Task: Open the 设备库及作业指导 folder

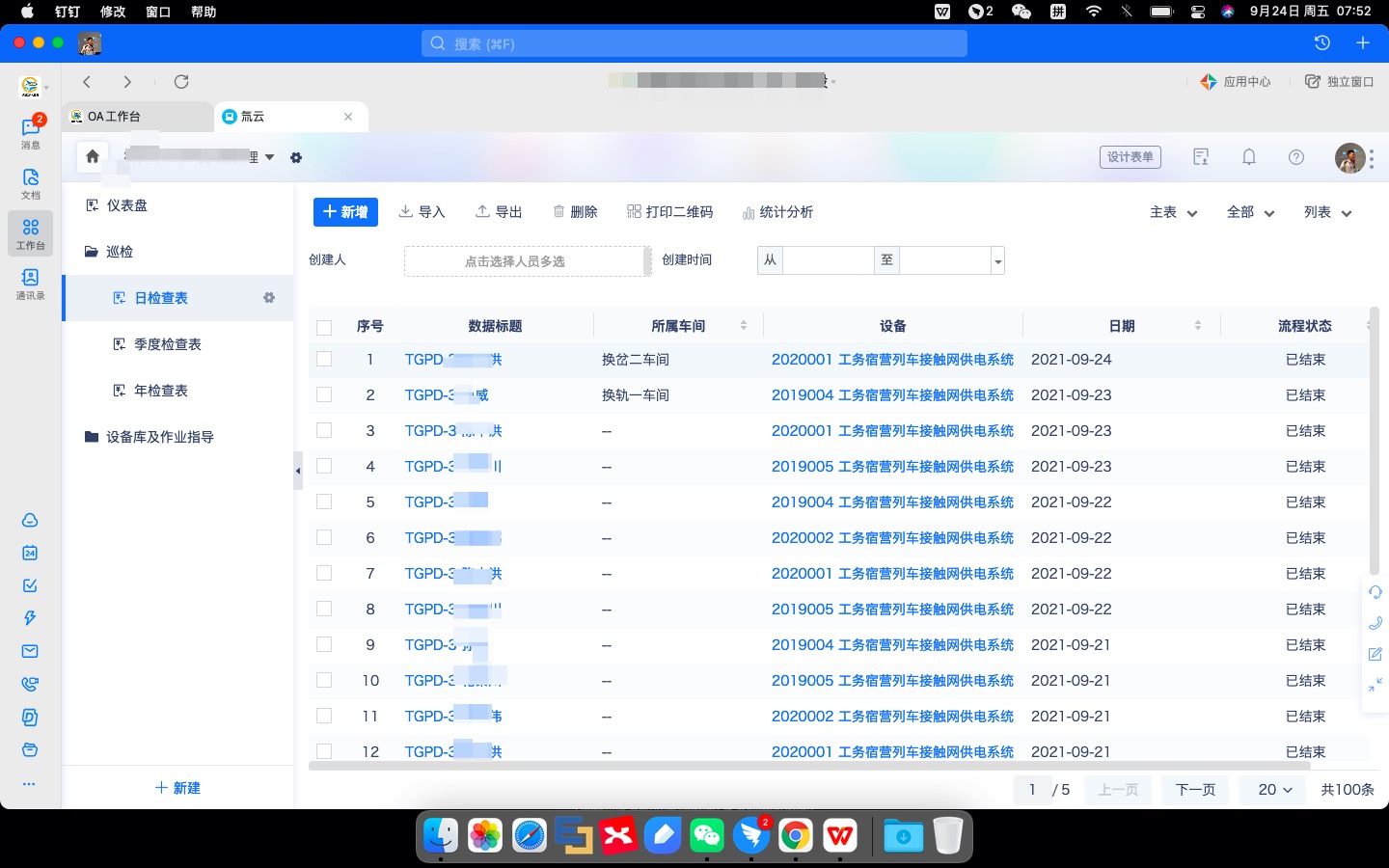Action: pyautogui.click(x=177, y=437)
